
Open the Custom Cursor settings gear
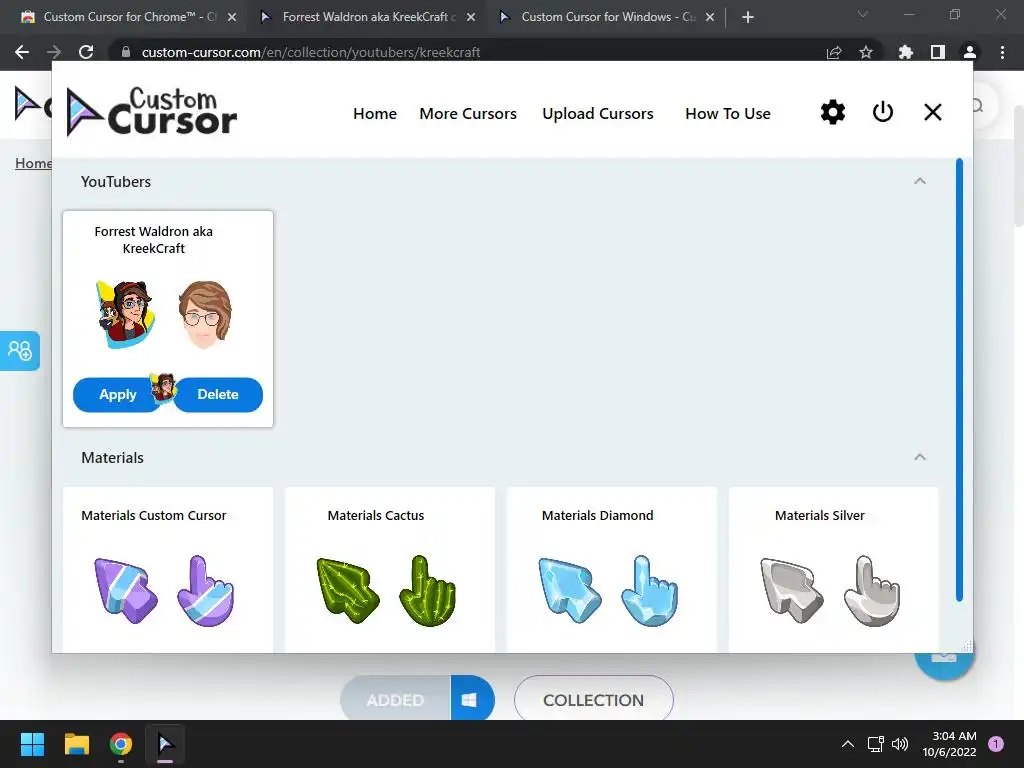click(833, 112)
